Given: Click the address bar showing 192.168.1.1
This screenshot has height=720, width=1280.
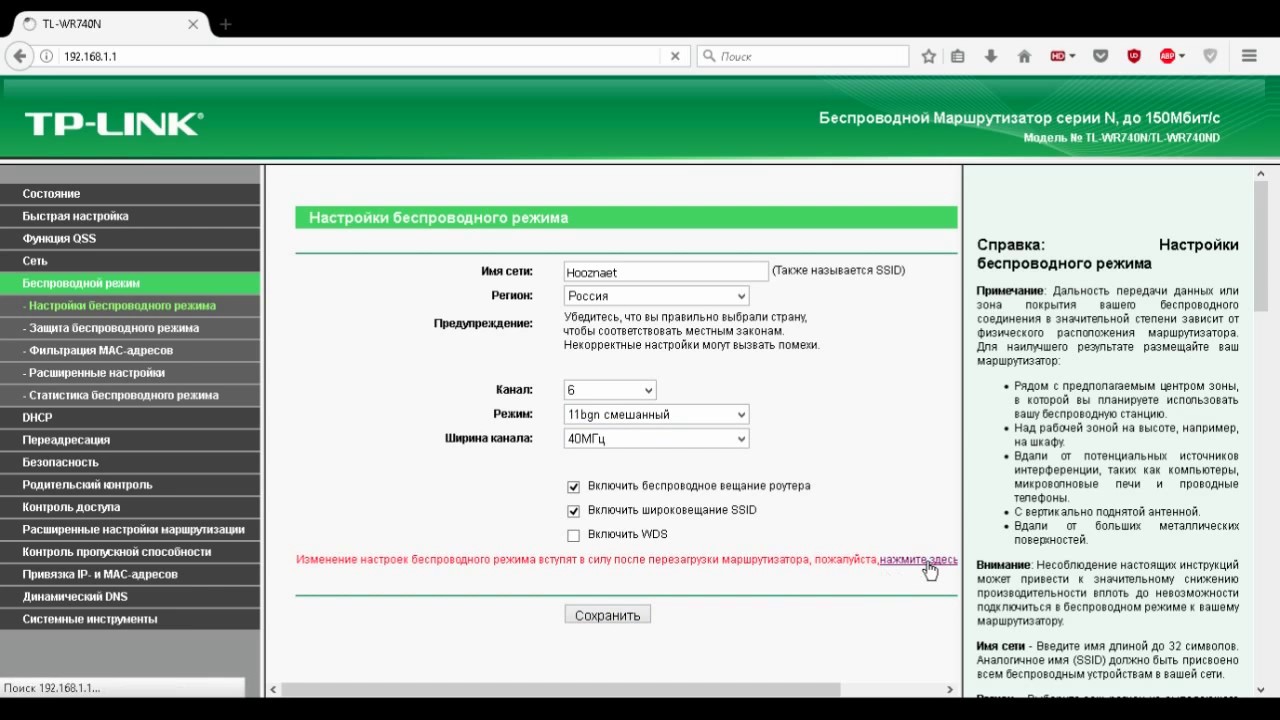Looking at the screenshot, I should (360, 56).
